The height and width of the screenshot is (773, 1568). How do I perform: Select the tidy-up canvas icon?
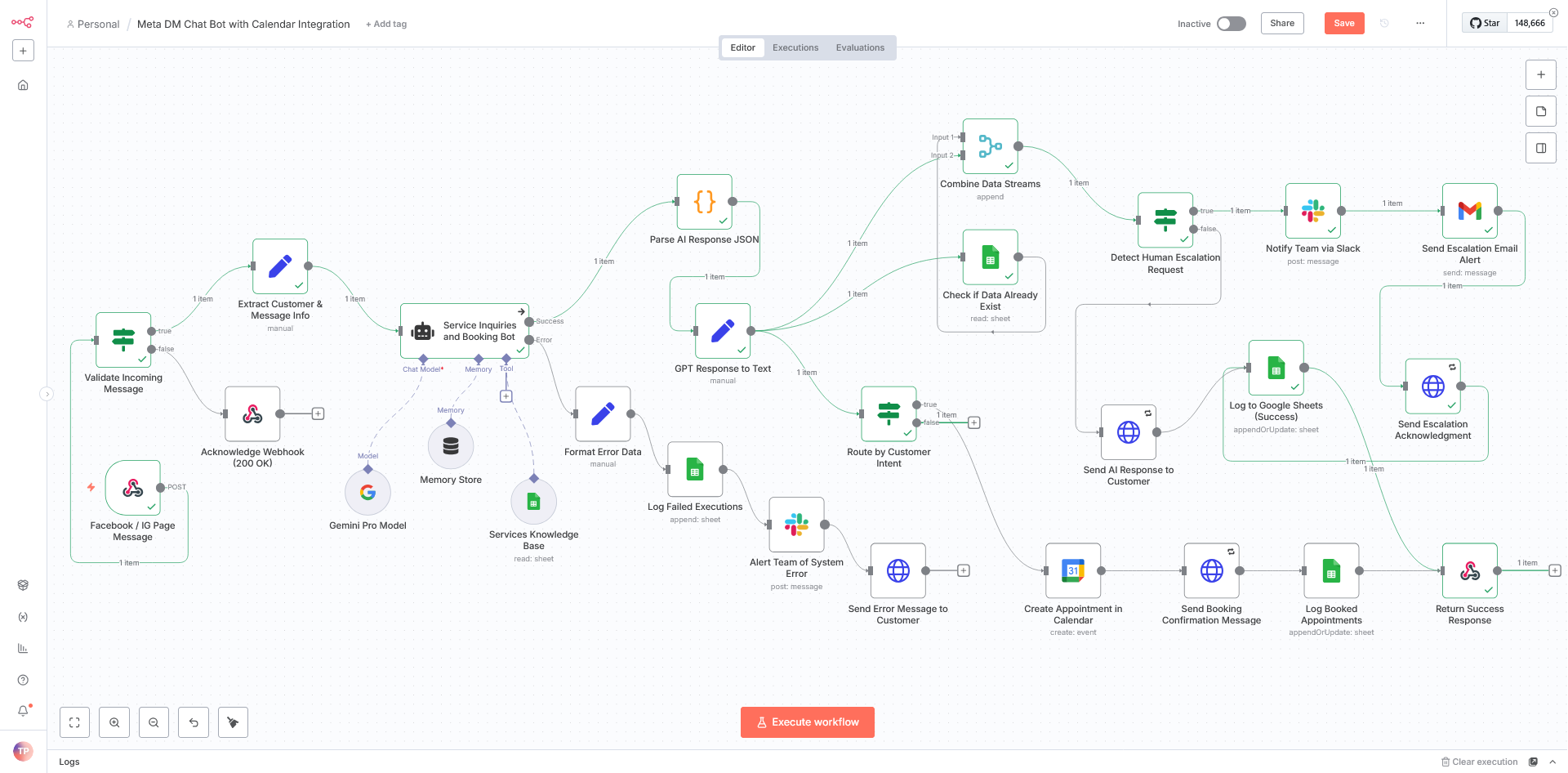coord(233,722)
